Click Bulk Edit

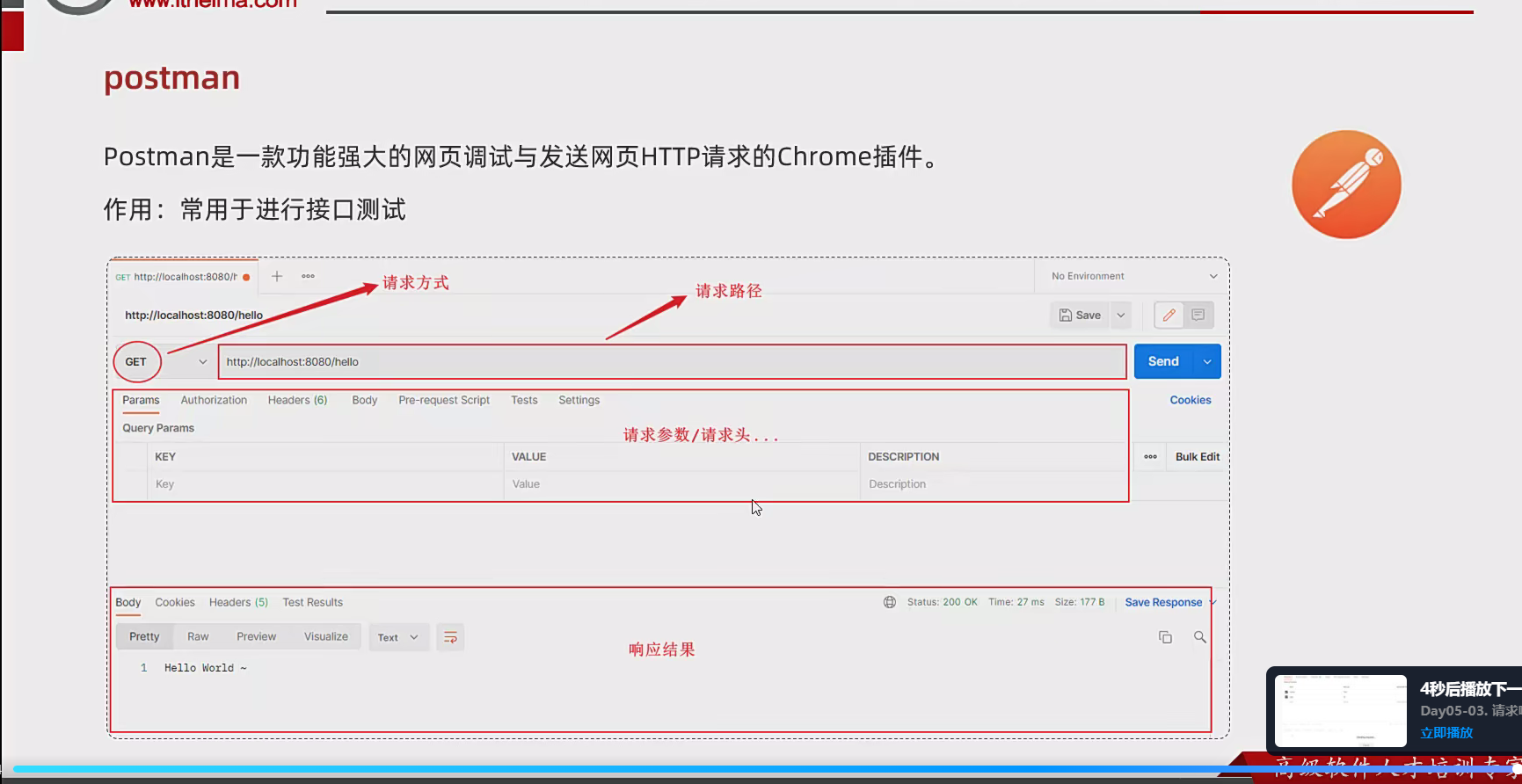pyautogui.click(x=1198, y=457)
